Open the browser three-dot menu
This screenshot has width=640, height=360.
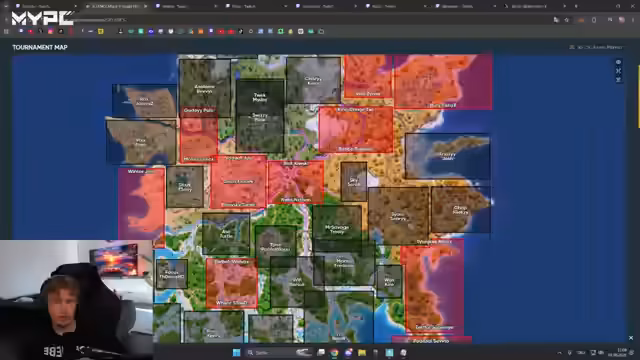(x=633, y=20)
